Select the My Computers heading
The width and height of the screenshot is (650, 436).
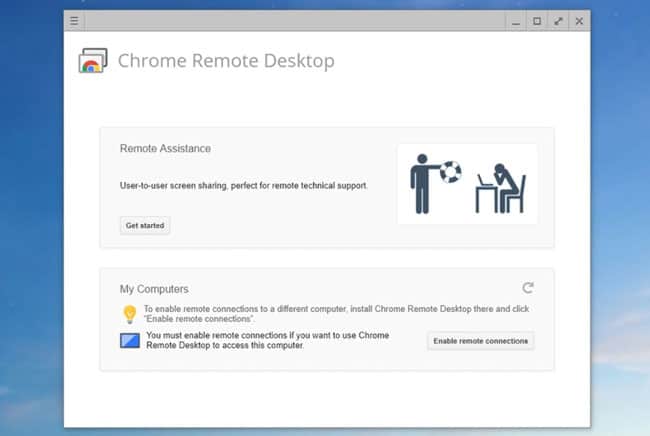point(154,289)
